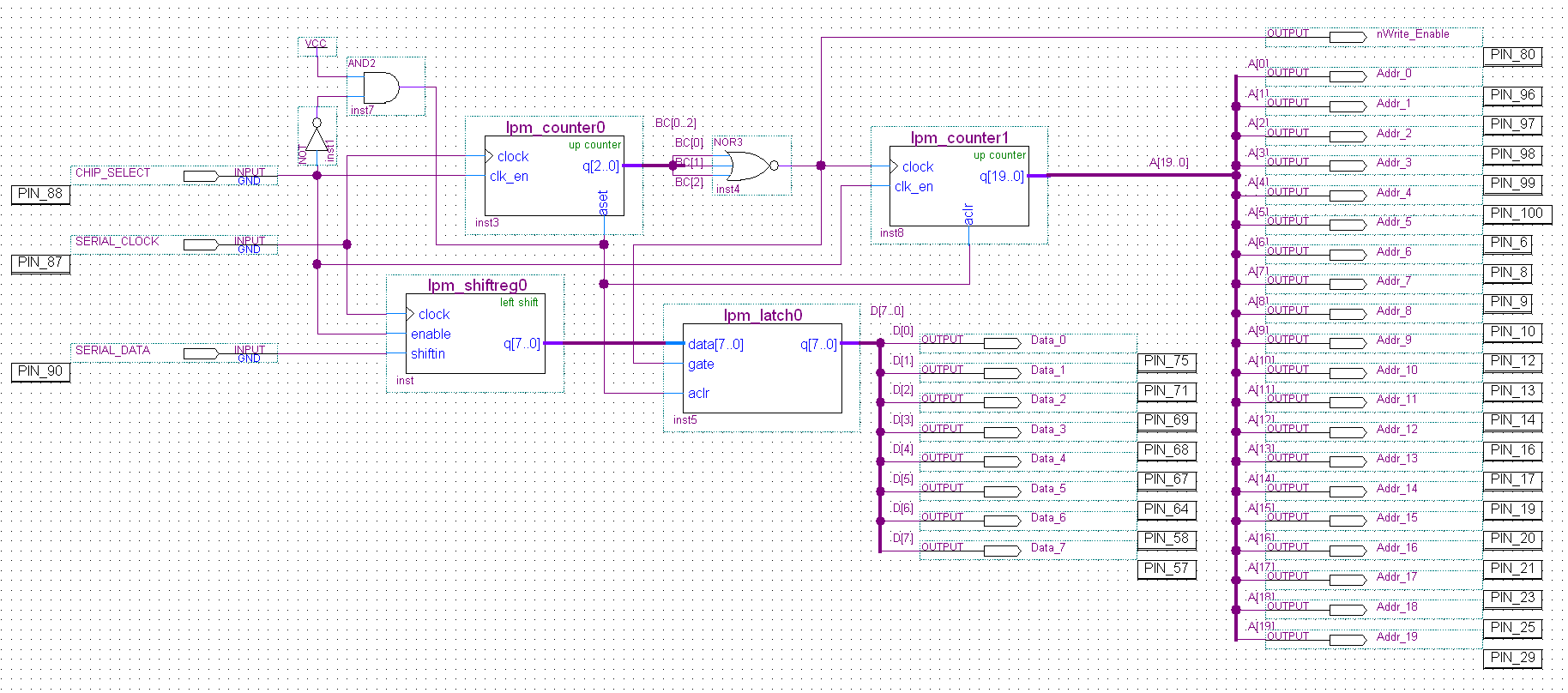Click the PIN_88 pin assignment label
1568x693 pixels.
[40, 194]
